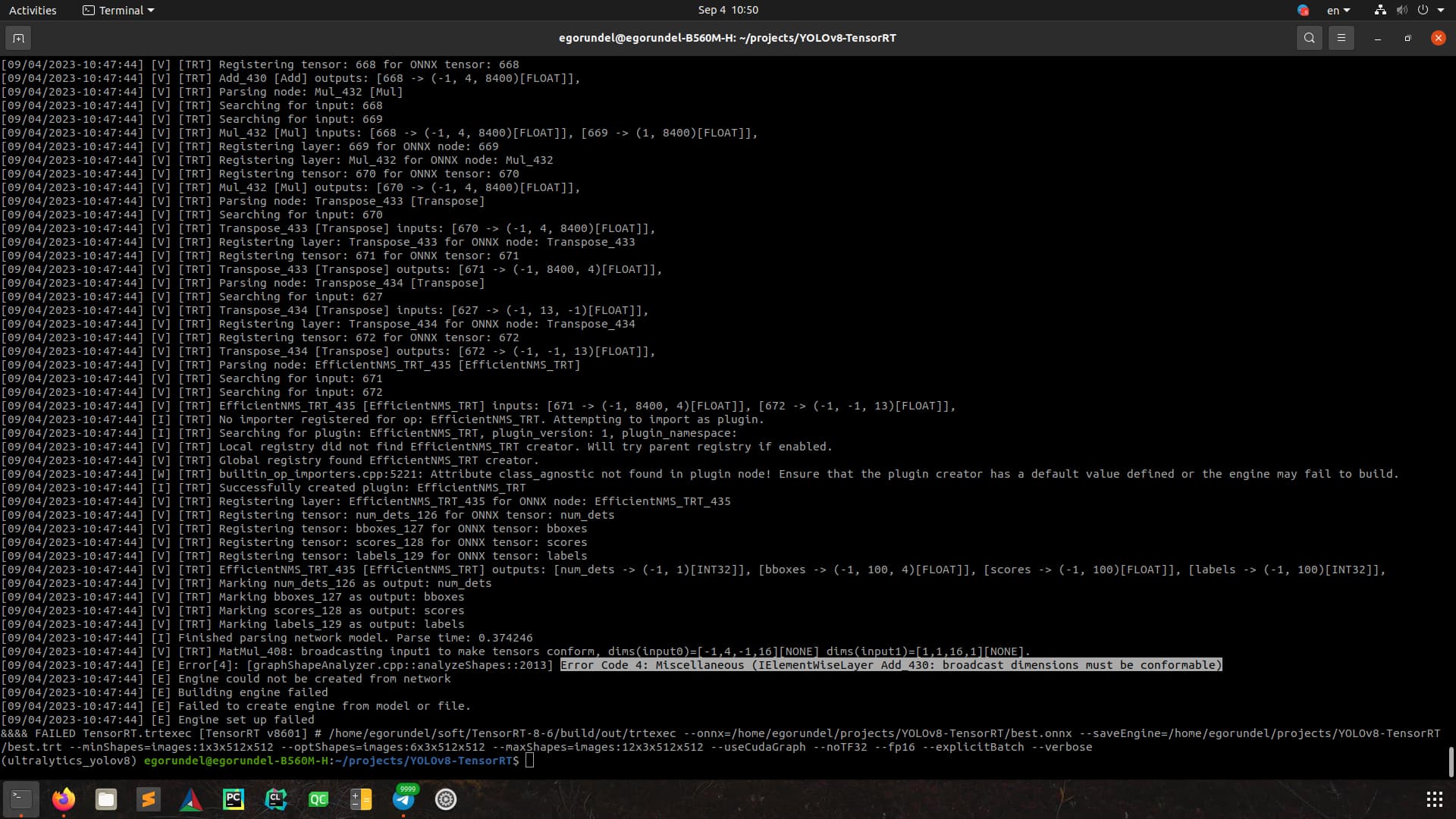Launch CMake GUI from the dock
Viewport: 1456px width, 819px height.
point(191,799)
